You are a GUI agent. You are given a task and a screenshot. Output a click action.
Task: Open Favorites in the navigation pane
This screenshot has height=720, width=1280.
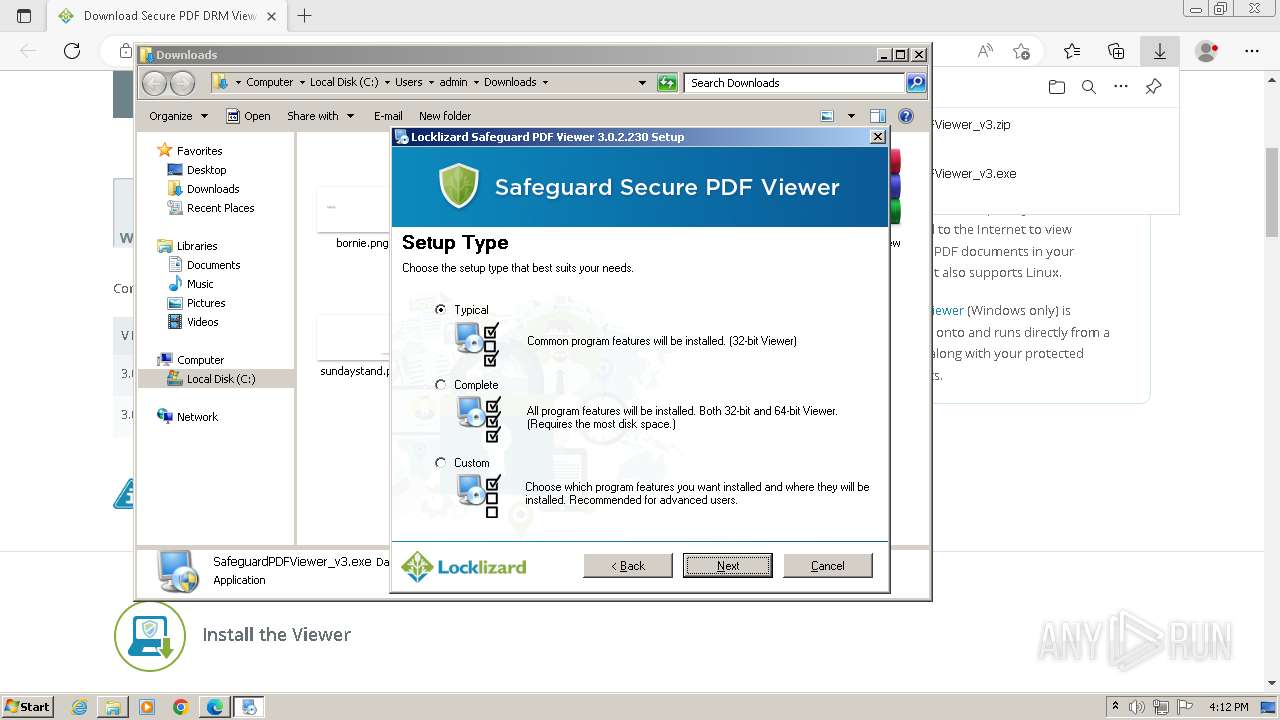[x=199, y=151]
